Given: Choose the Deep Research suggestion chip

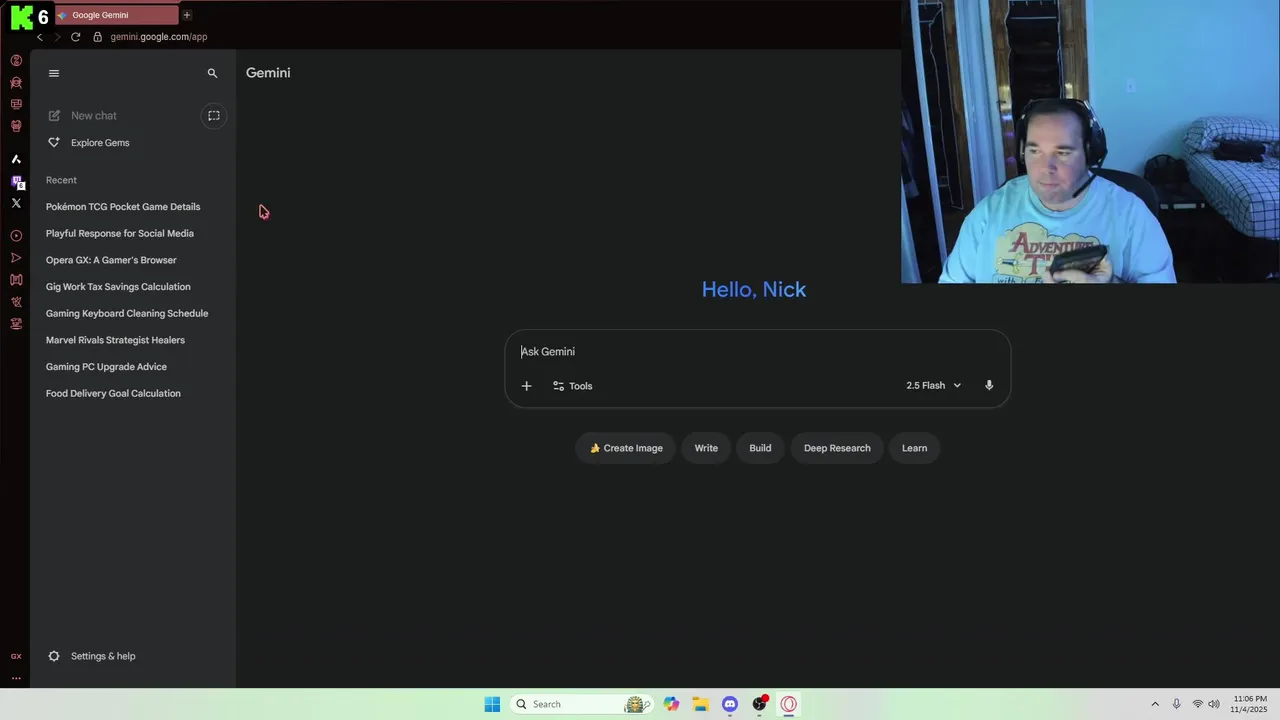Looking at the screenshot, I should pos(837,448).
